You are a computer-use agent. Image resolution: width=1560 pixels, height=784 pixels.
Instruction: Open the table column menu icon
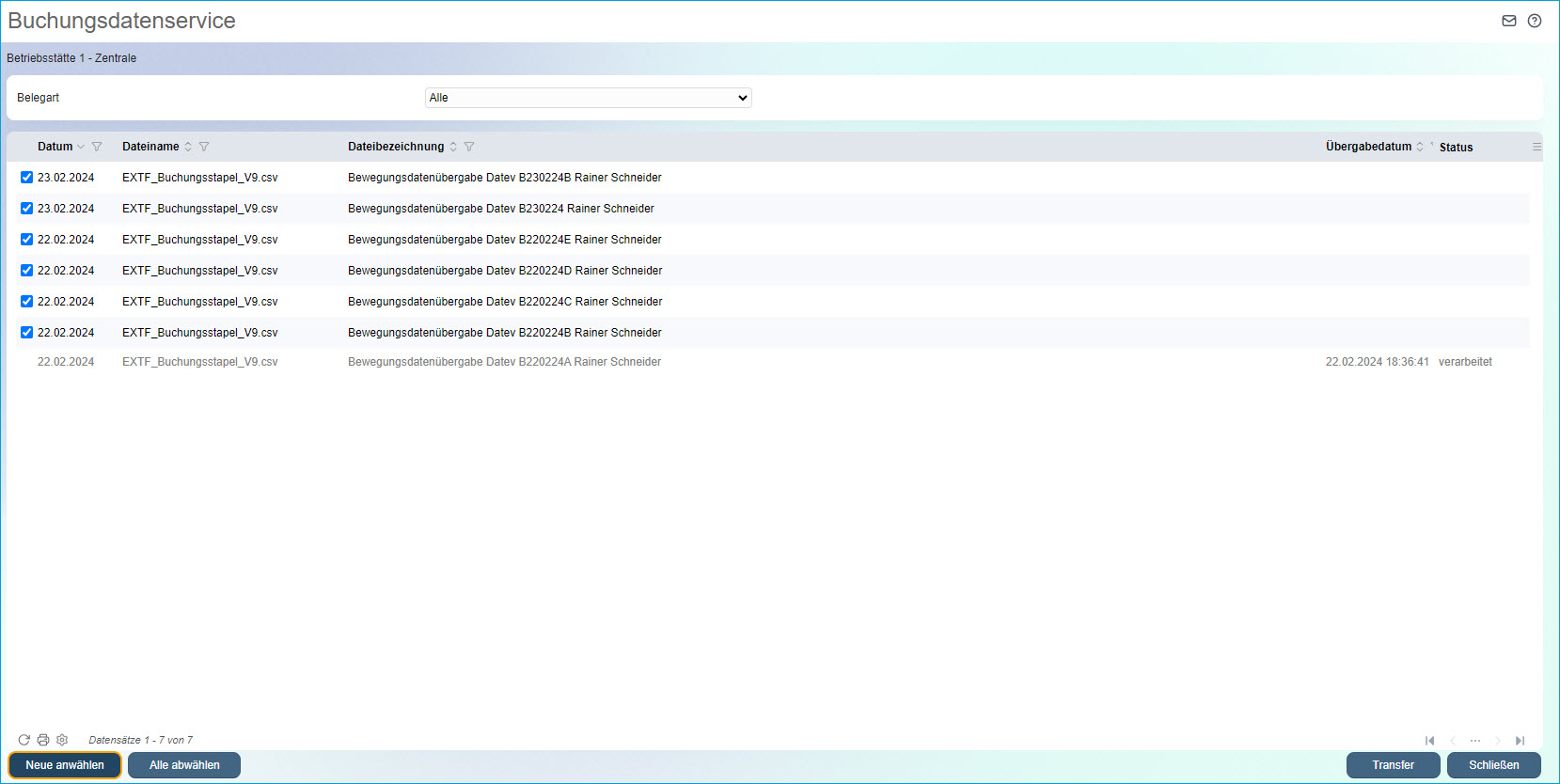pyautogui.click(x=1537, y=147)
